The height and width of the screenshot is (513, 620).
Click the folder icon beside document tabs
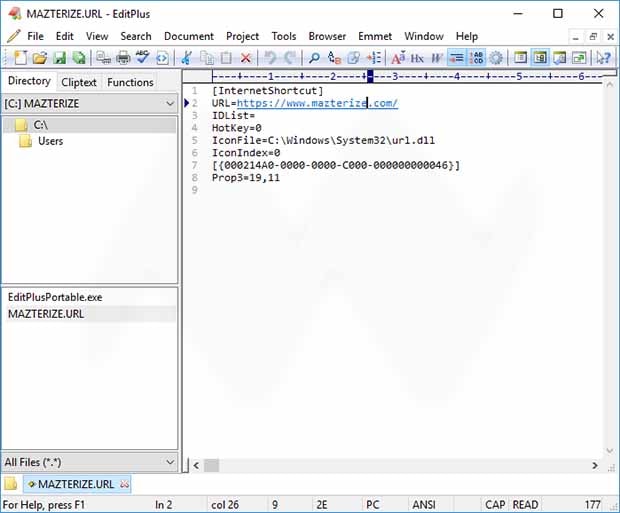click(x=11, y=484)
